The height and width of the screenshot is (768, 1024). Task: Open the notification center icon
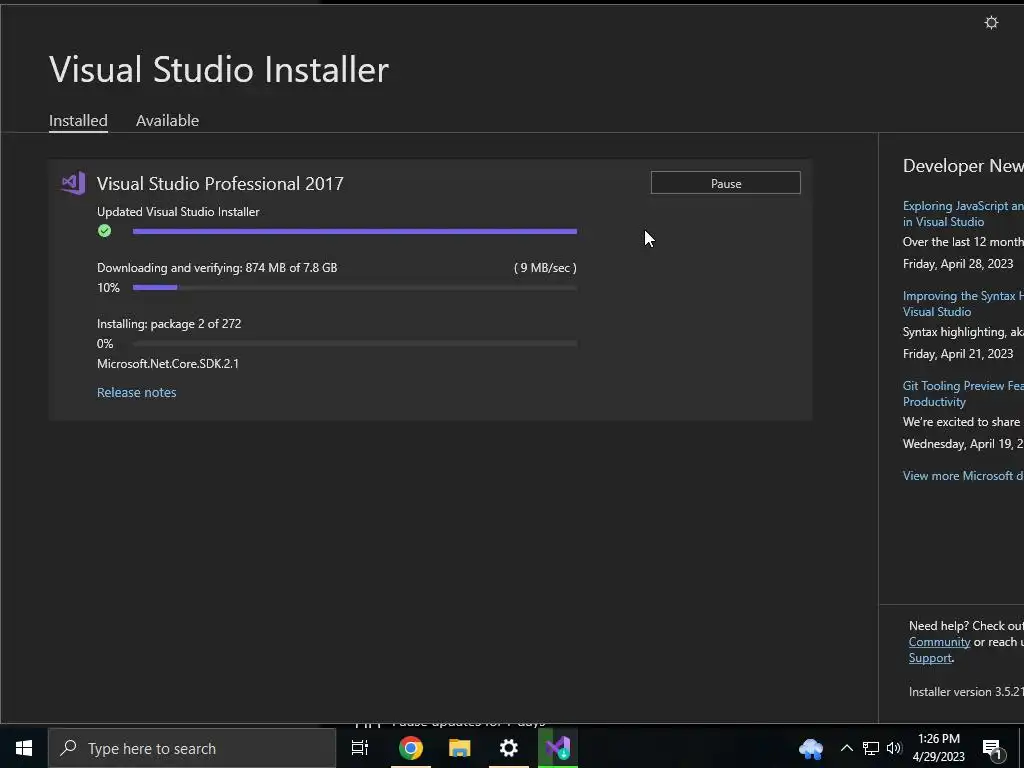[992, 749]
